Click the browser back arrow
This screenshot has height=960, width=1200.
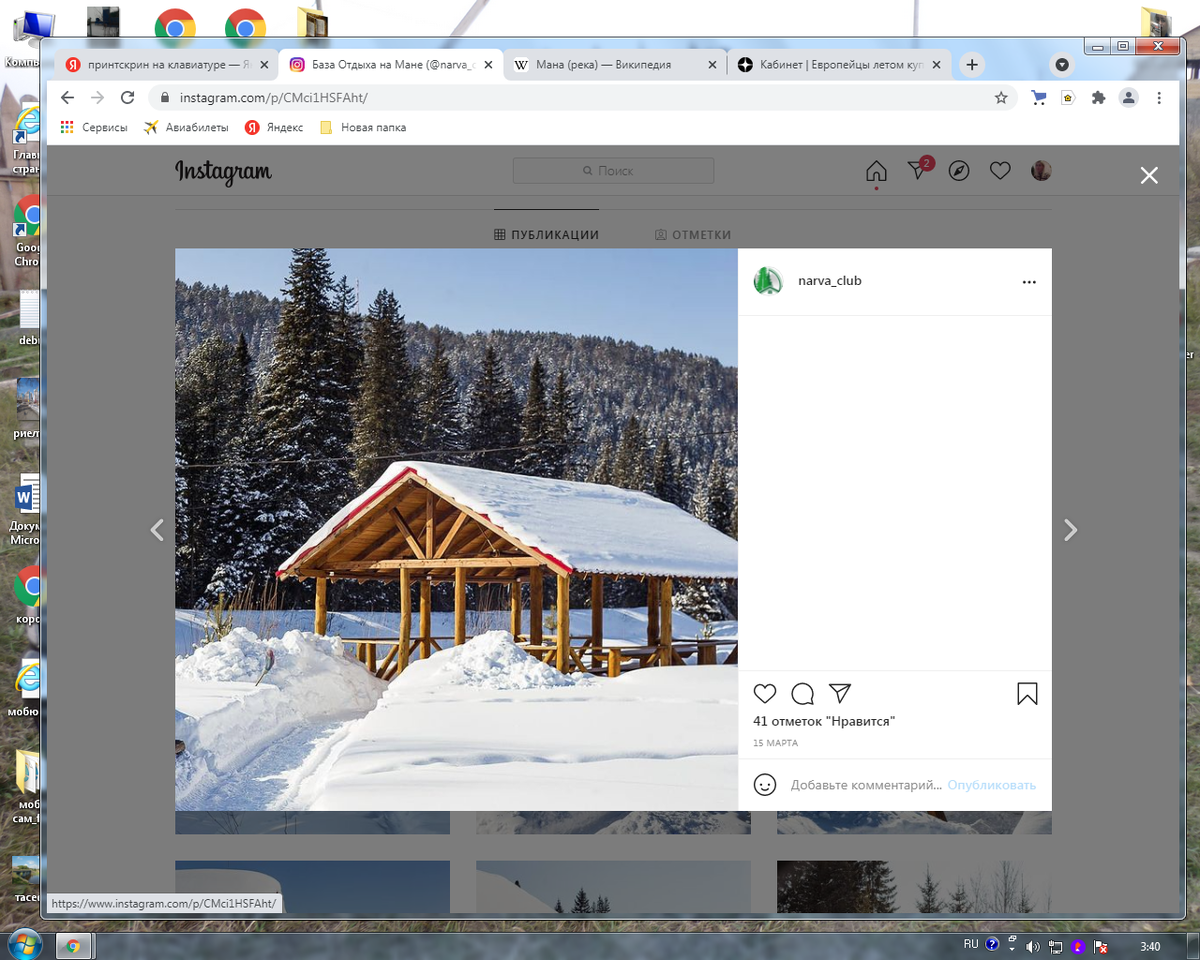[67, 97]
